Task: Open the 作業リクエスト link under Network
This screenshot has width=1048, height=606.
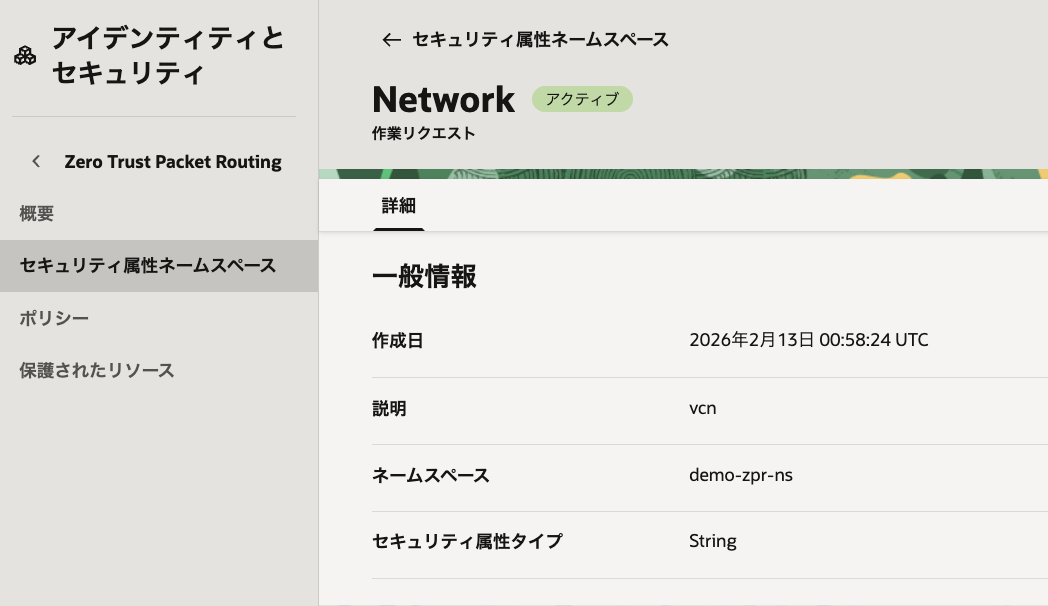Action: 423,133
